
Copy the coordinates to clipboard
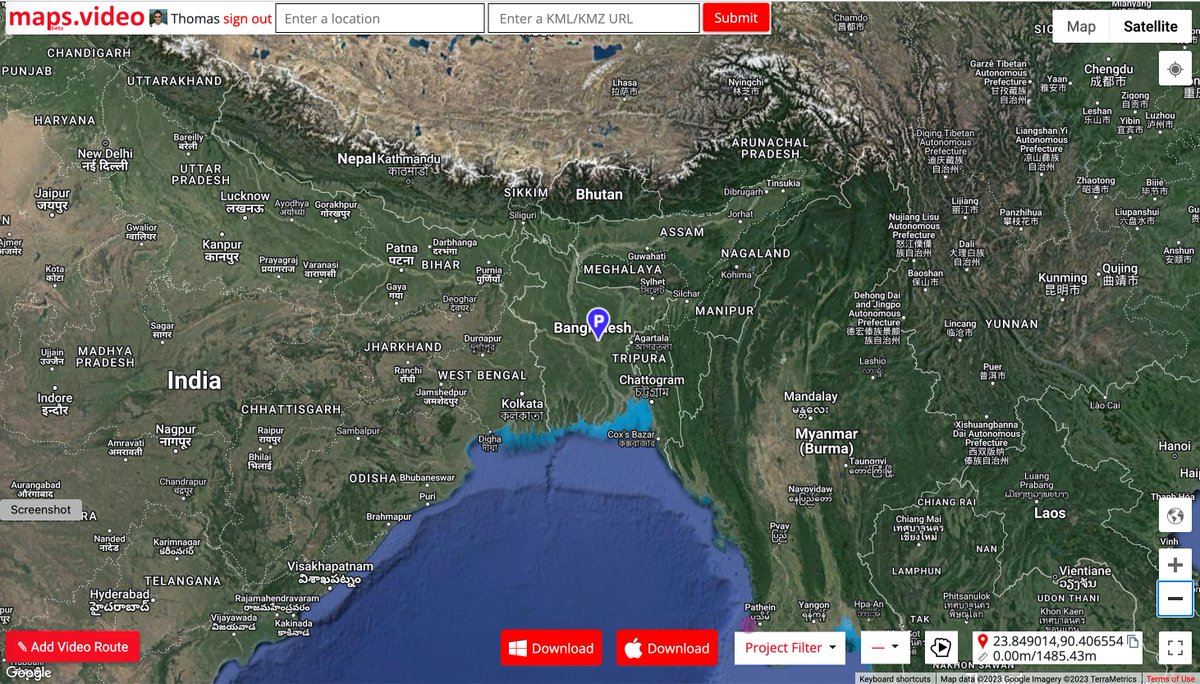pyautogui.click(x=1133, y=641)
